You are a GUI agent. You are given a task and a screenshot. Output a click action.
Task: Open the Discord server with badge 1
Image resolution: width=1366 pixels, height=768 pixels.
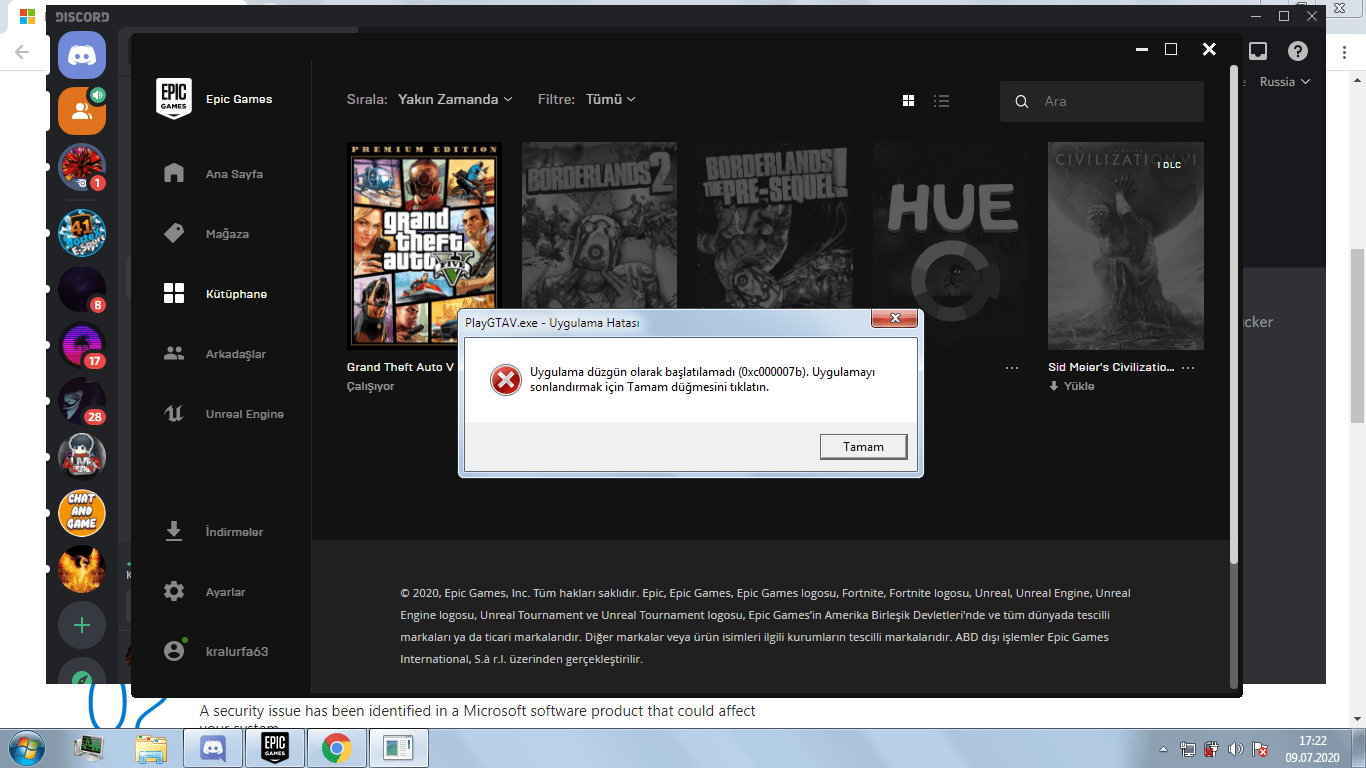[82, 167]
